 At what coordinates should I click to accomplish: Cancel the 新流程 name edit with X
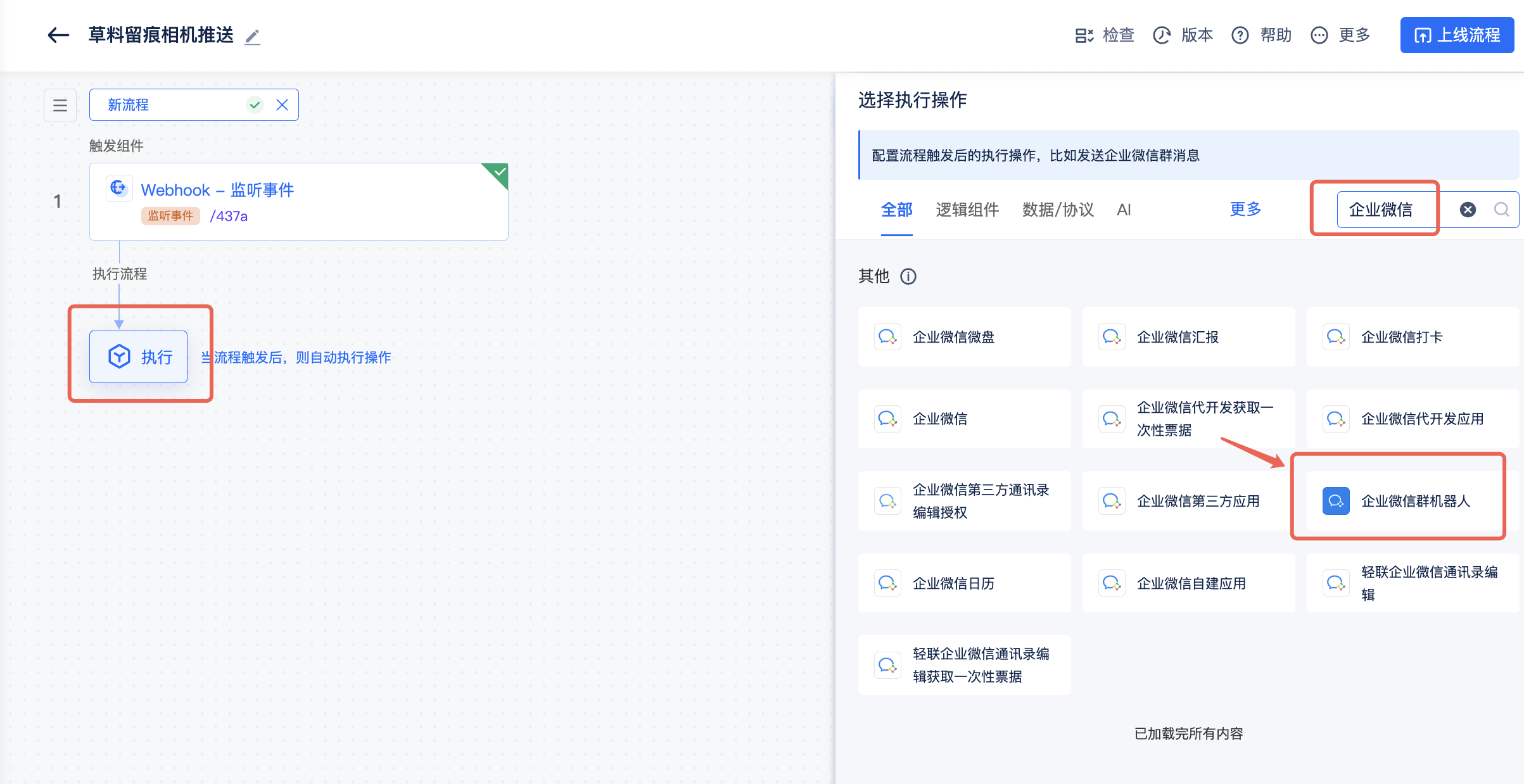tap(283, 105)
